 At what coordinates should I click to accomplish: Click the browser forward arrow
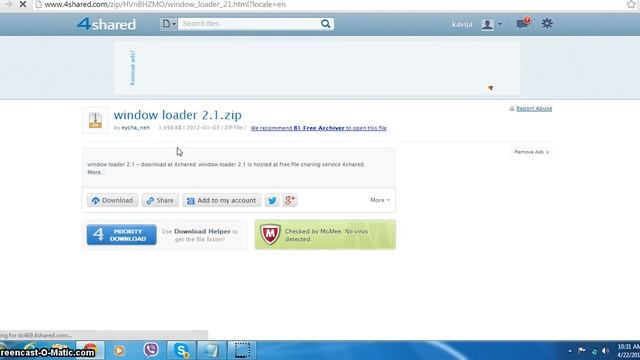pyautogui.click(x=8, y=4)
